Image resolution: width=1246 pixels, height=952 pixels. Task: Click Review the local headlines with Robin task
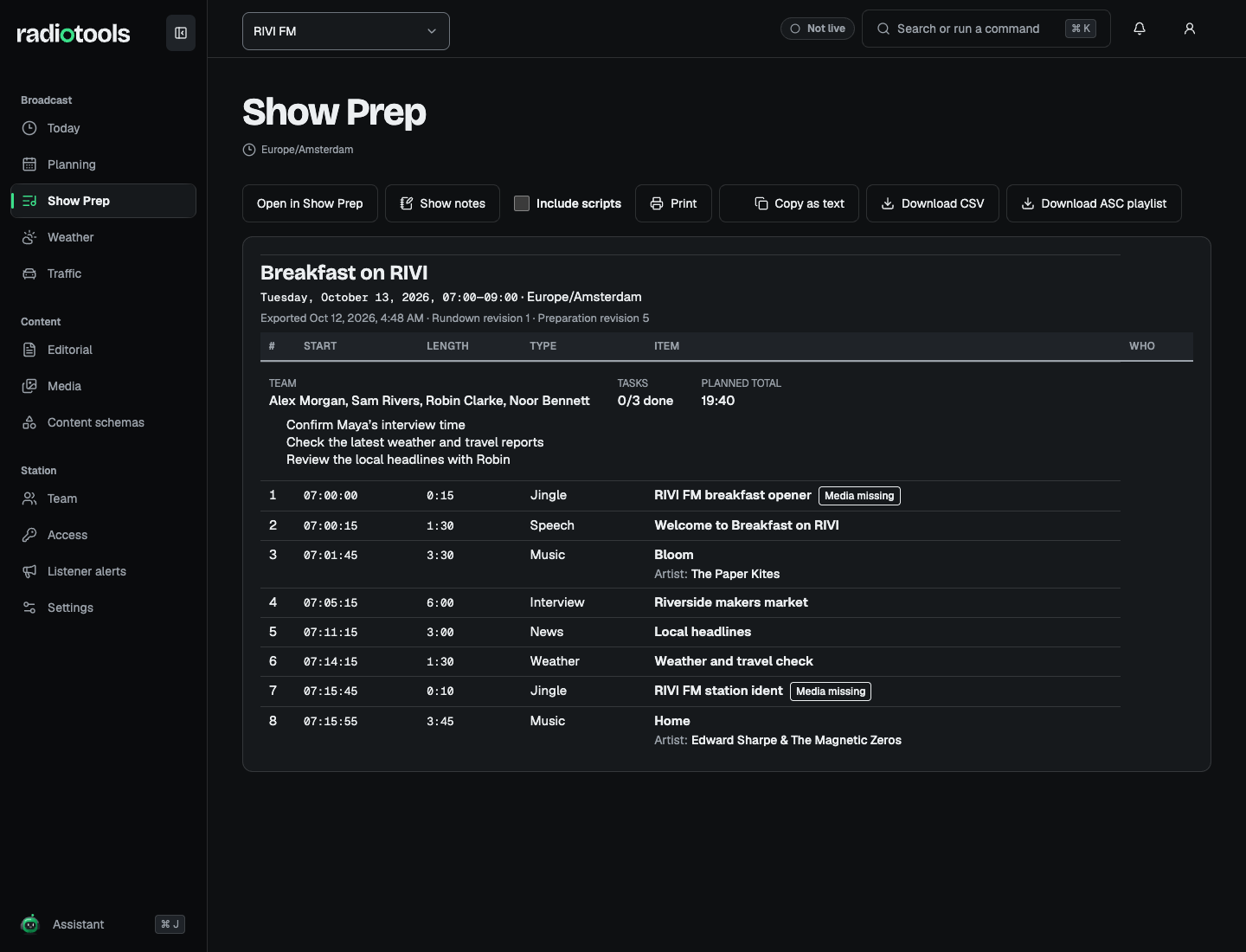click(398, 460)
